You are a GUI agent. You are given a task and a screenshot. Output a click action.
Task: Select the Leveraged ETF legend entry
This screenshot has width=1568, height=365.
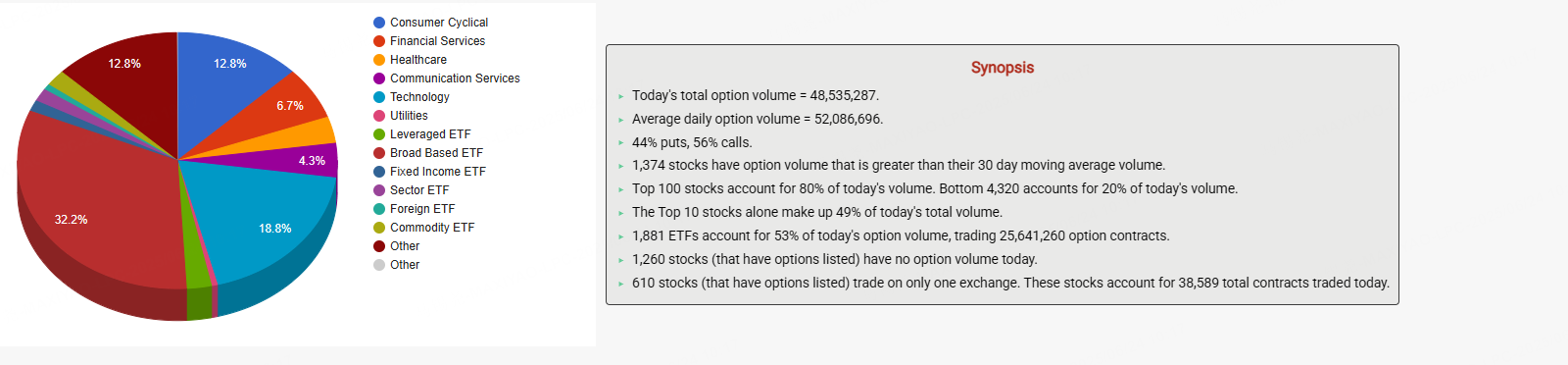click(x=422, y=134)
